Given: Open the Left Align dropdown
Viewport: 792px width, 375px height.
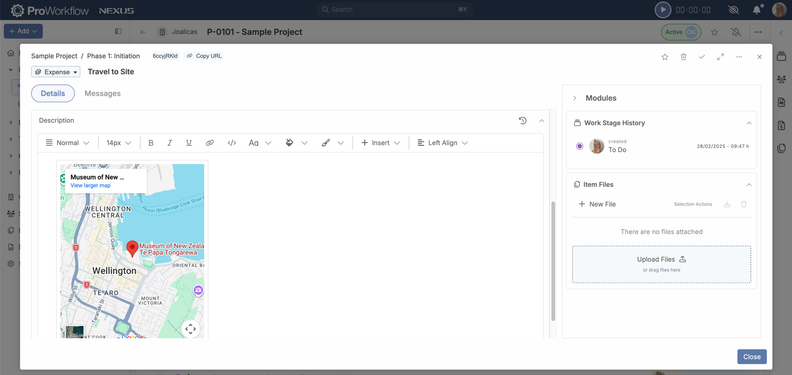Looking at the screenshot, I should (442, 143).
